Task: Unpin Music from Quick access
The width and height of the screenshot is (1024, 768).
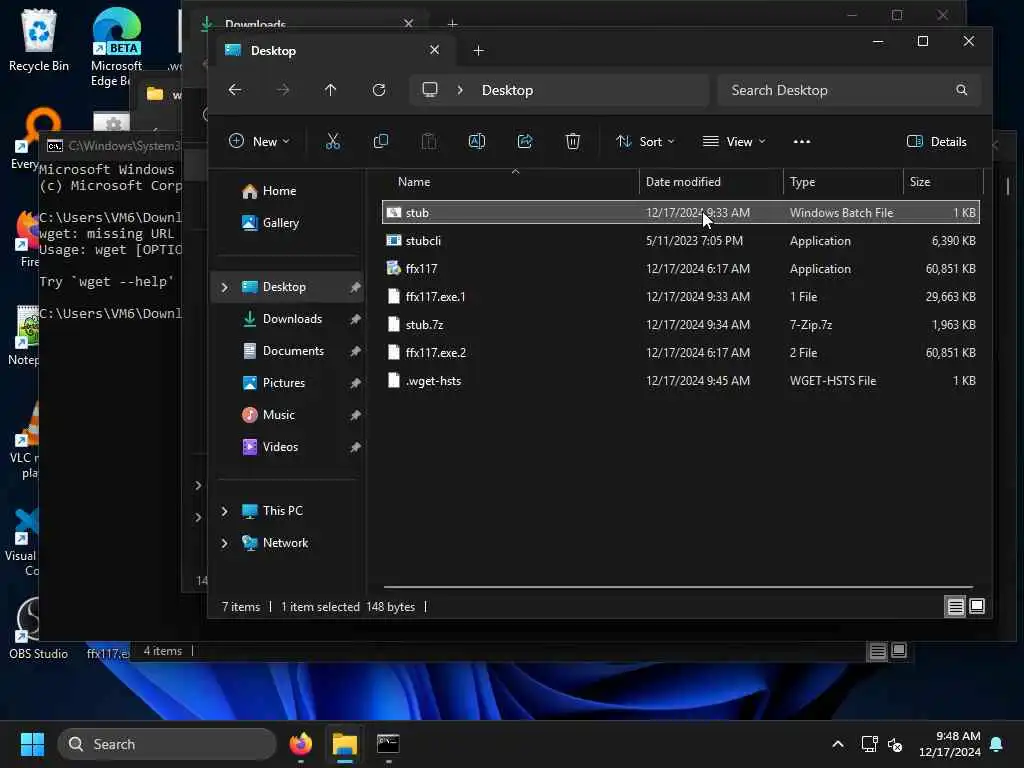Action: (x=355, y=415)
